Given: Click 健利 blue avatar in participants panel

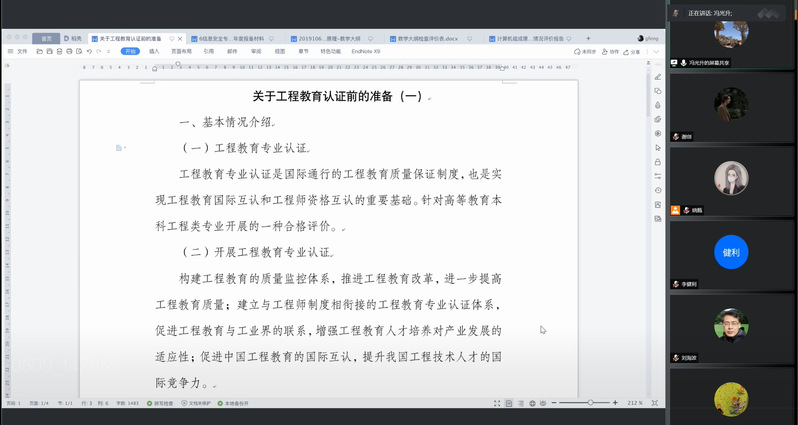Looking at the screenshot, I should (730, 252).
